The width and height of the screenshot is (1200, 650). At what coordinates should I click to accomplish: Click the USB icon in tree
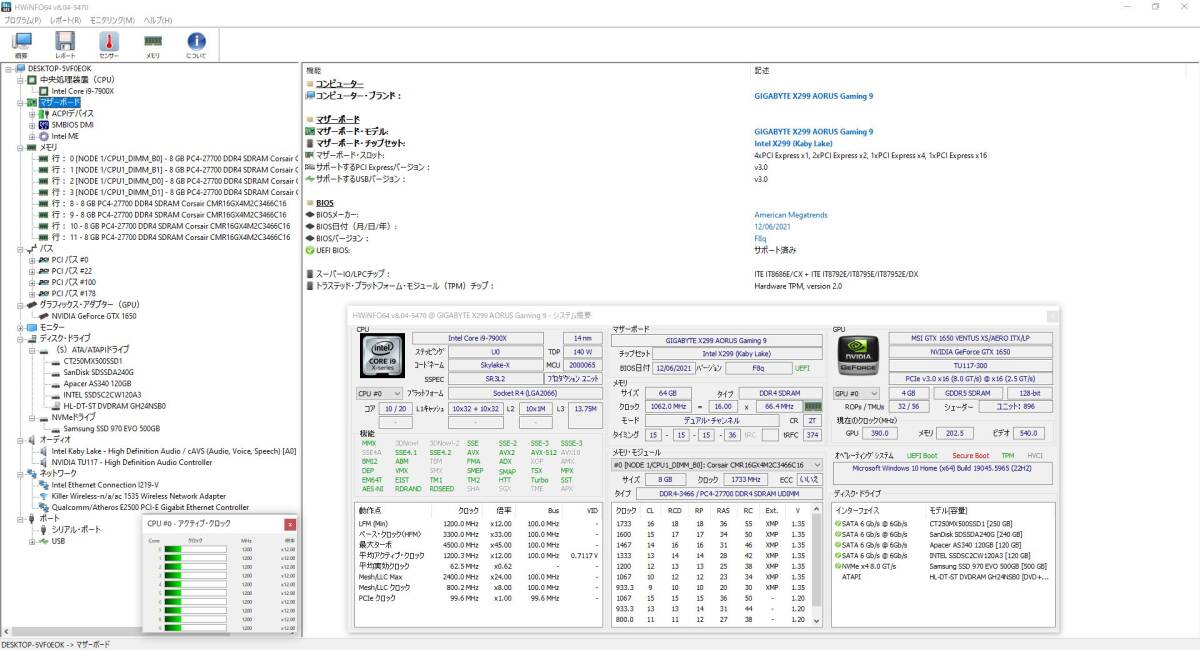[44, 541]
